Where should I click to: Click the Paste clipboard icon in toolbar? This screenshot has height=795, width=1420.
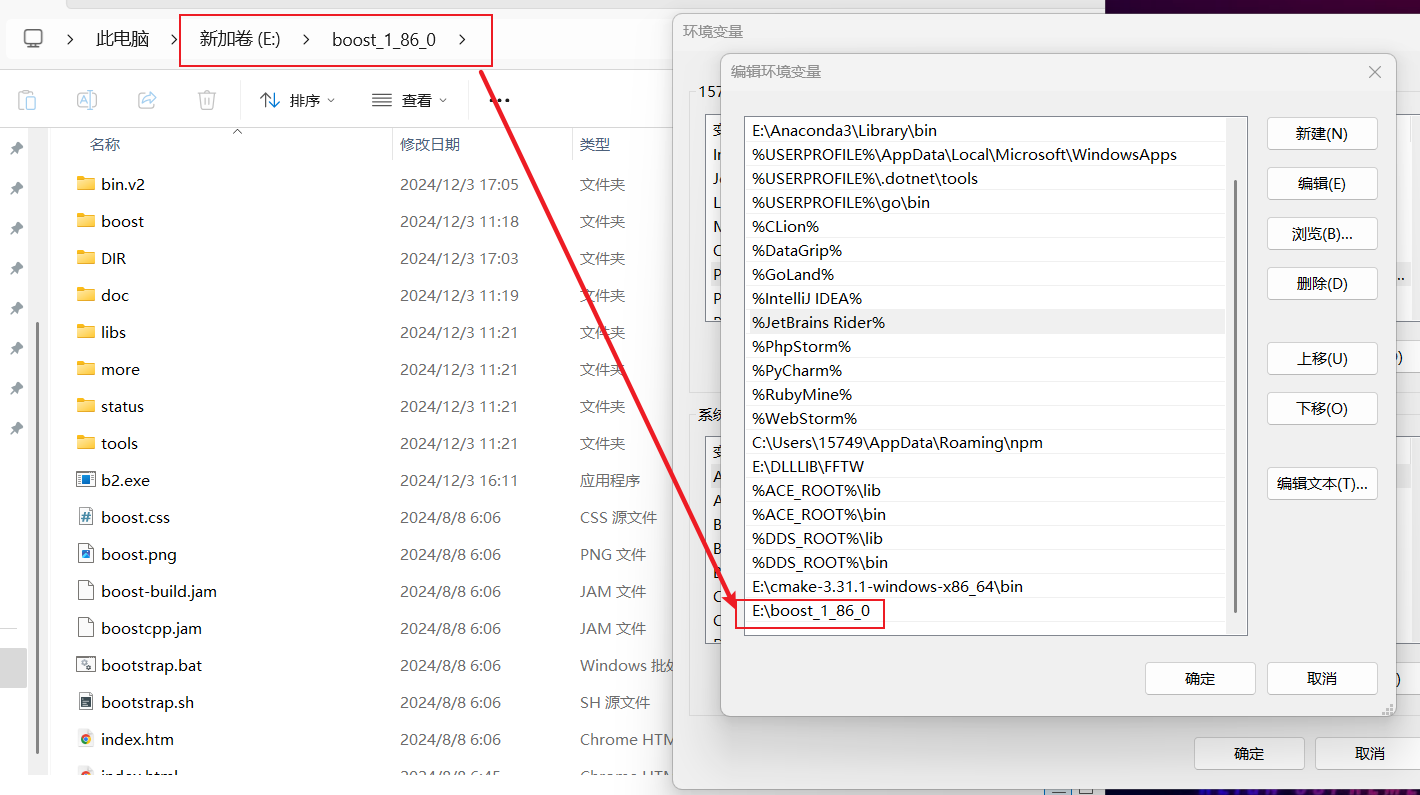27,100
